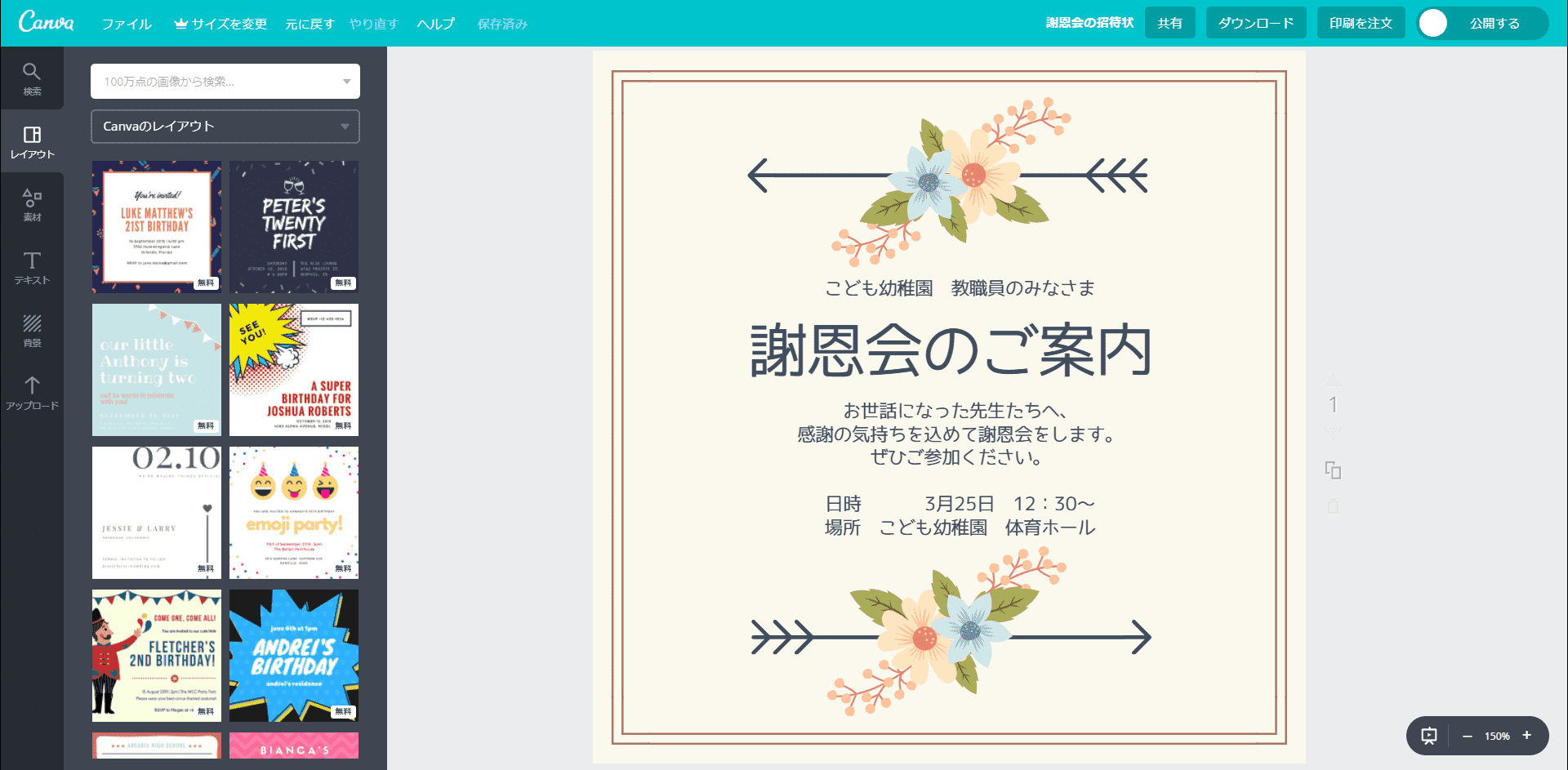Open the ヘルプ menu

click(x=435, y=24)
